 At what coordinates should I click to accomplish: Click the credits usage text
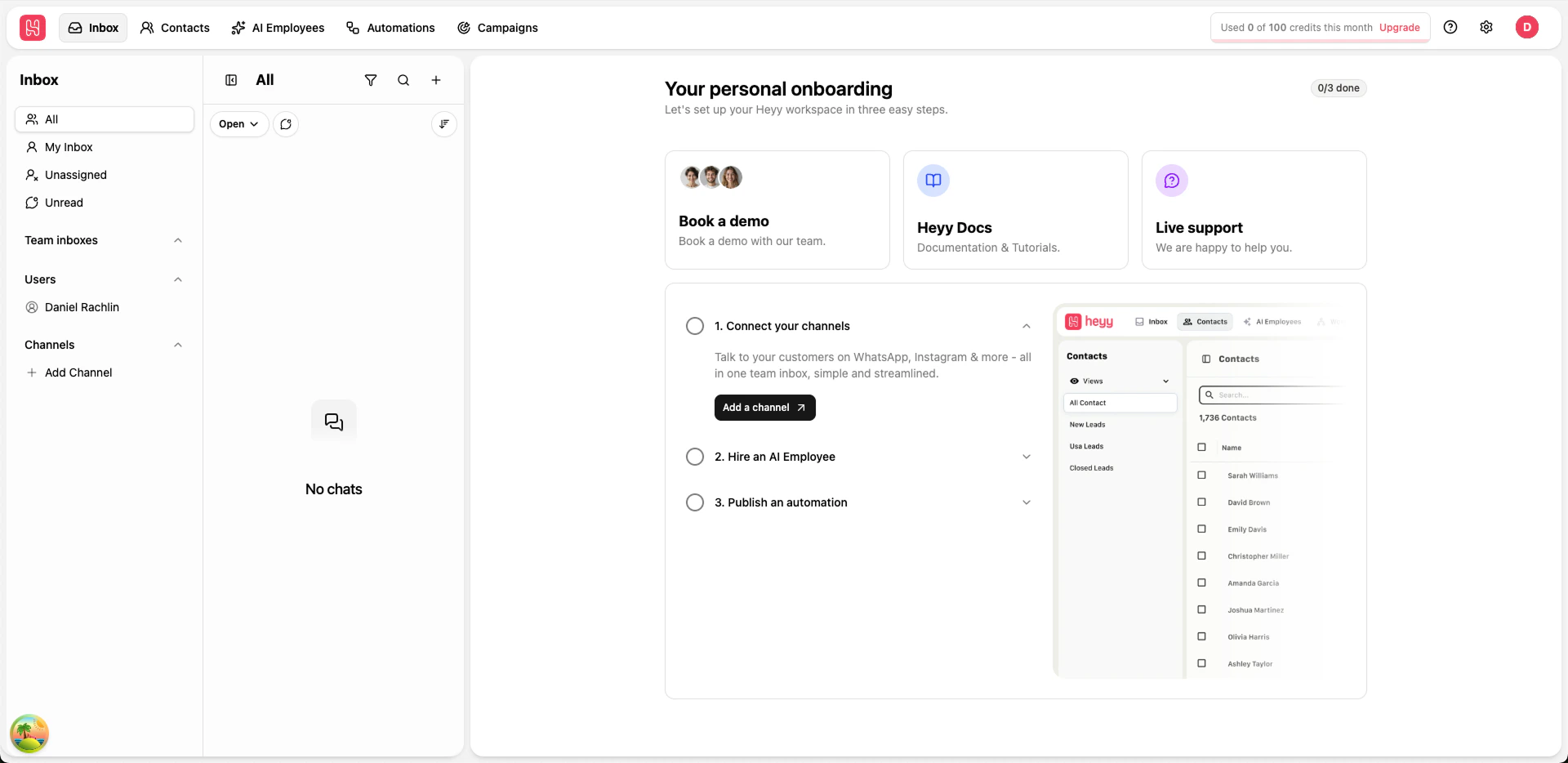(1297, 27)
